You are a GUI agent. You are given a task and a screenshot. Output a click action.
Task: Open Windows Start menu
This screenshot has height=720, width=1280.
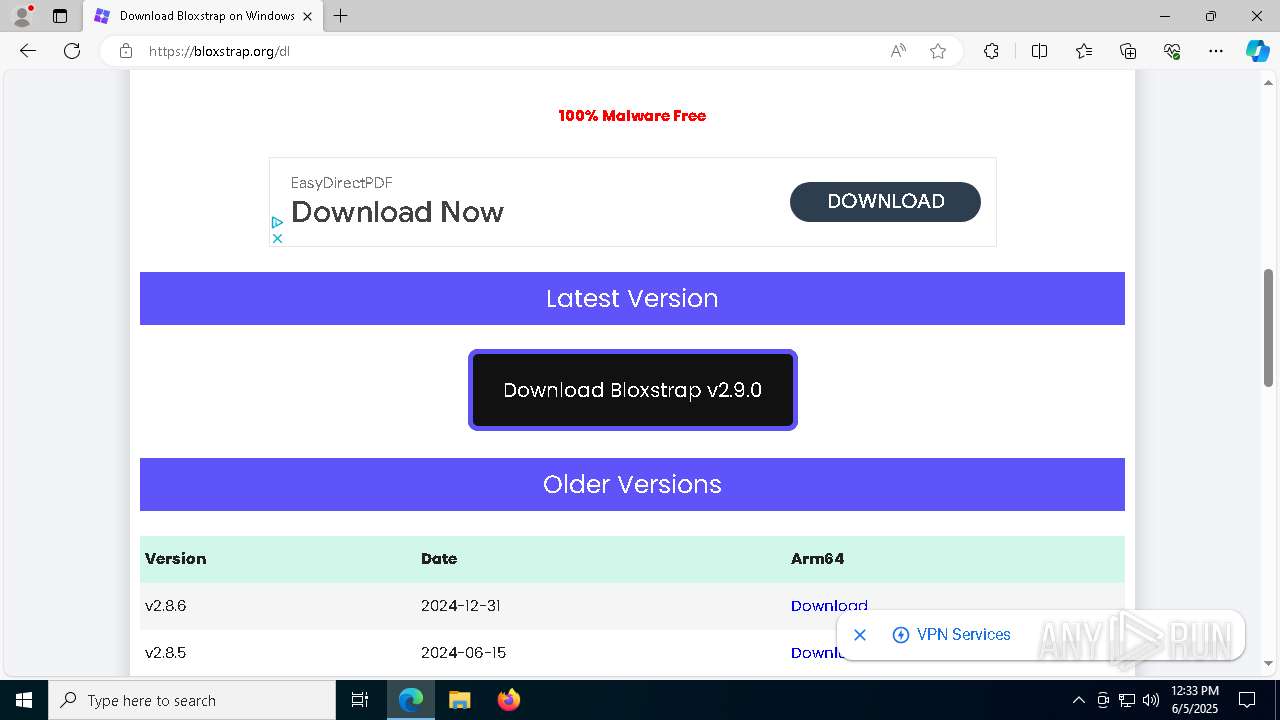click(x=24, y=700)
